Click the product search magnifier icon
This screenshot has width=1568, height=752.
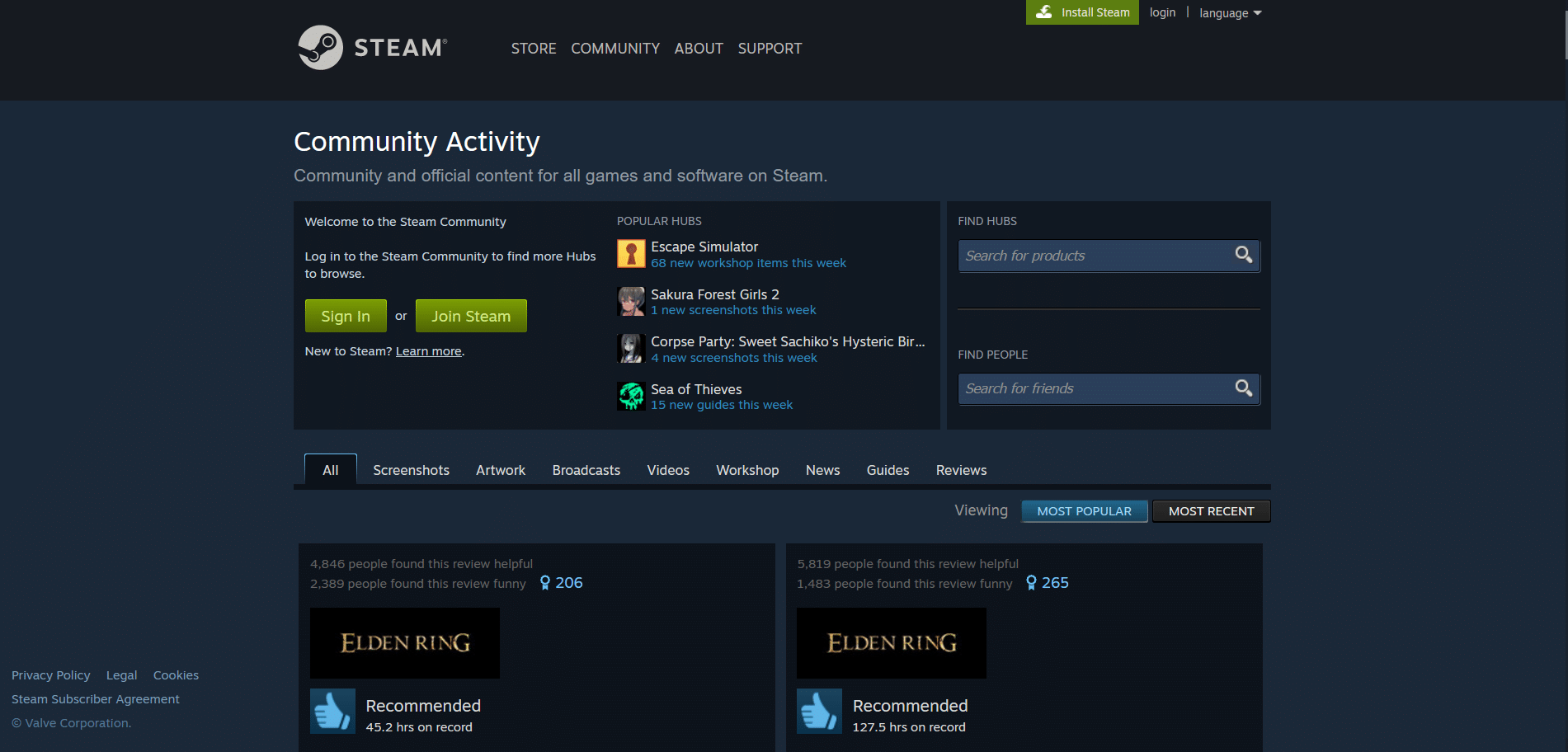coord(1244,255)
